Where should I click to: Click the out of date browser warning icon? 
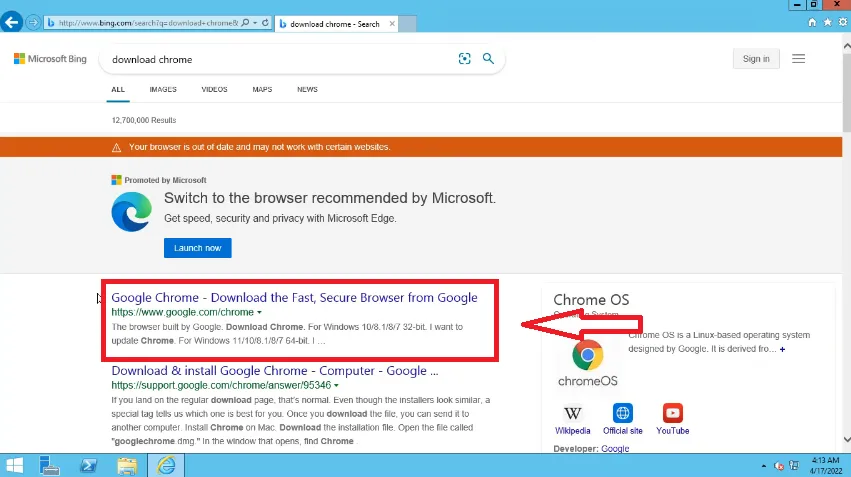116,147
